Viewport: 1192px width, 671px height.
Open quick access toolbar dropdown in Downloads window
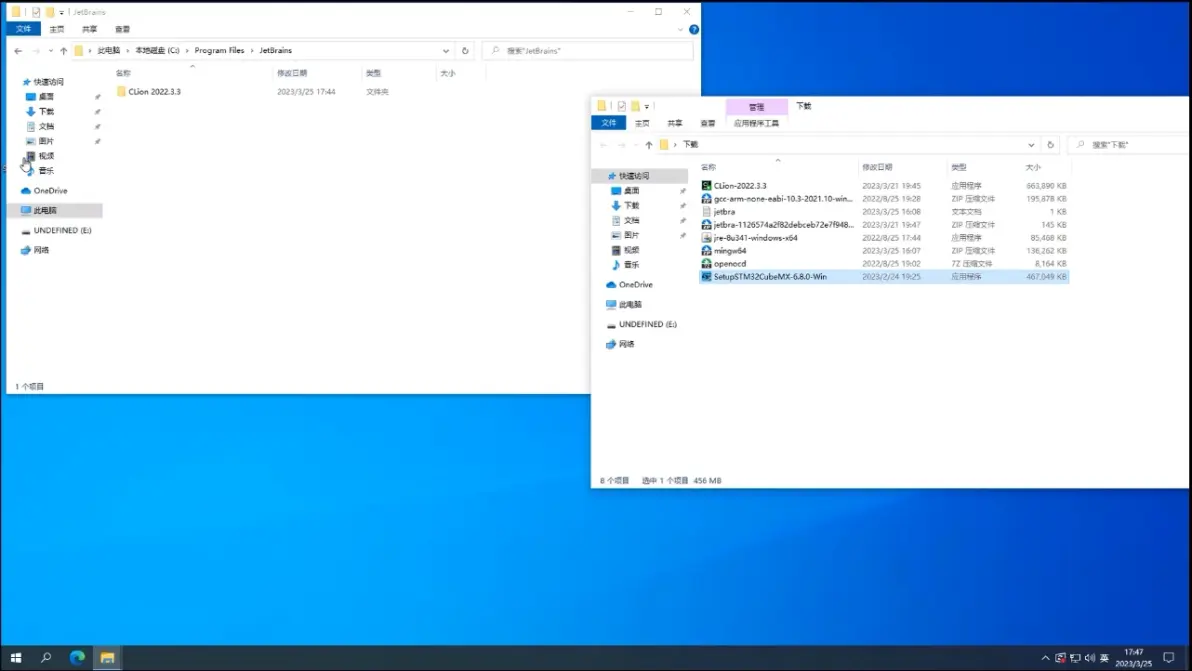pos(647,106)
